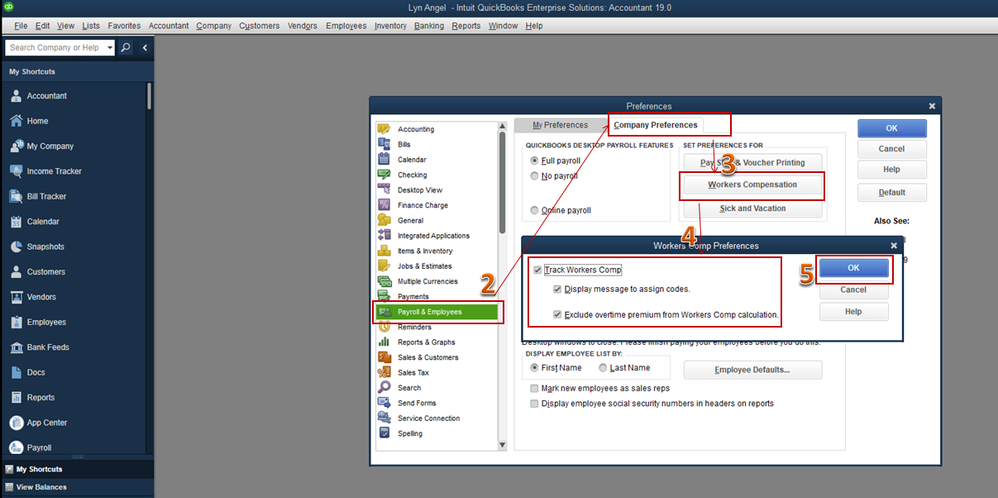The width and height of the screenshot is (998, 498).
Task: Select Sales Tax preferences category
Action: click(413, 373)
